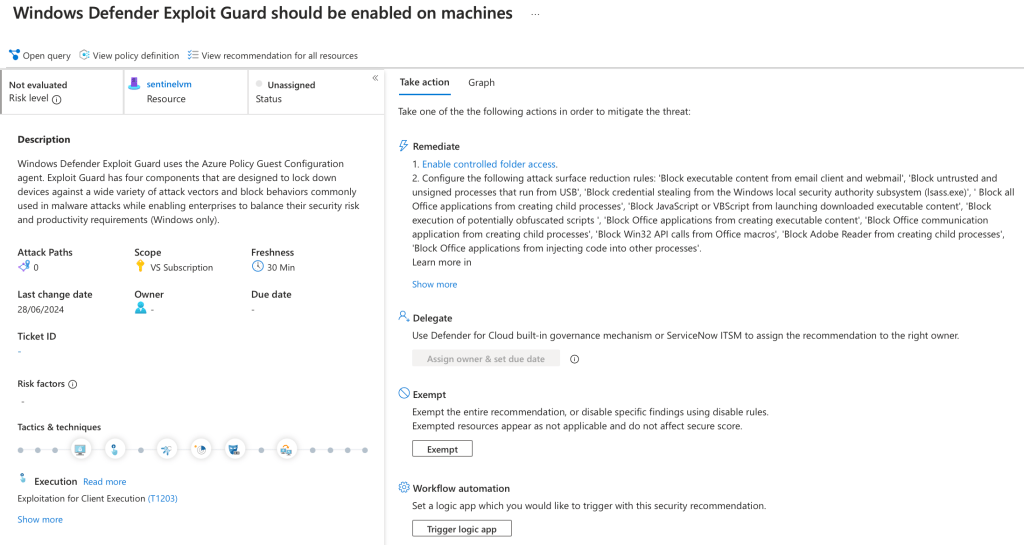
Task: Click the View policy definition icon
Action: point(85,55)
